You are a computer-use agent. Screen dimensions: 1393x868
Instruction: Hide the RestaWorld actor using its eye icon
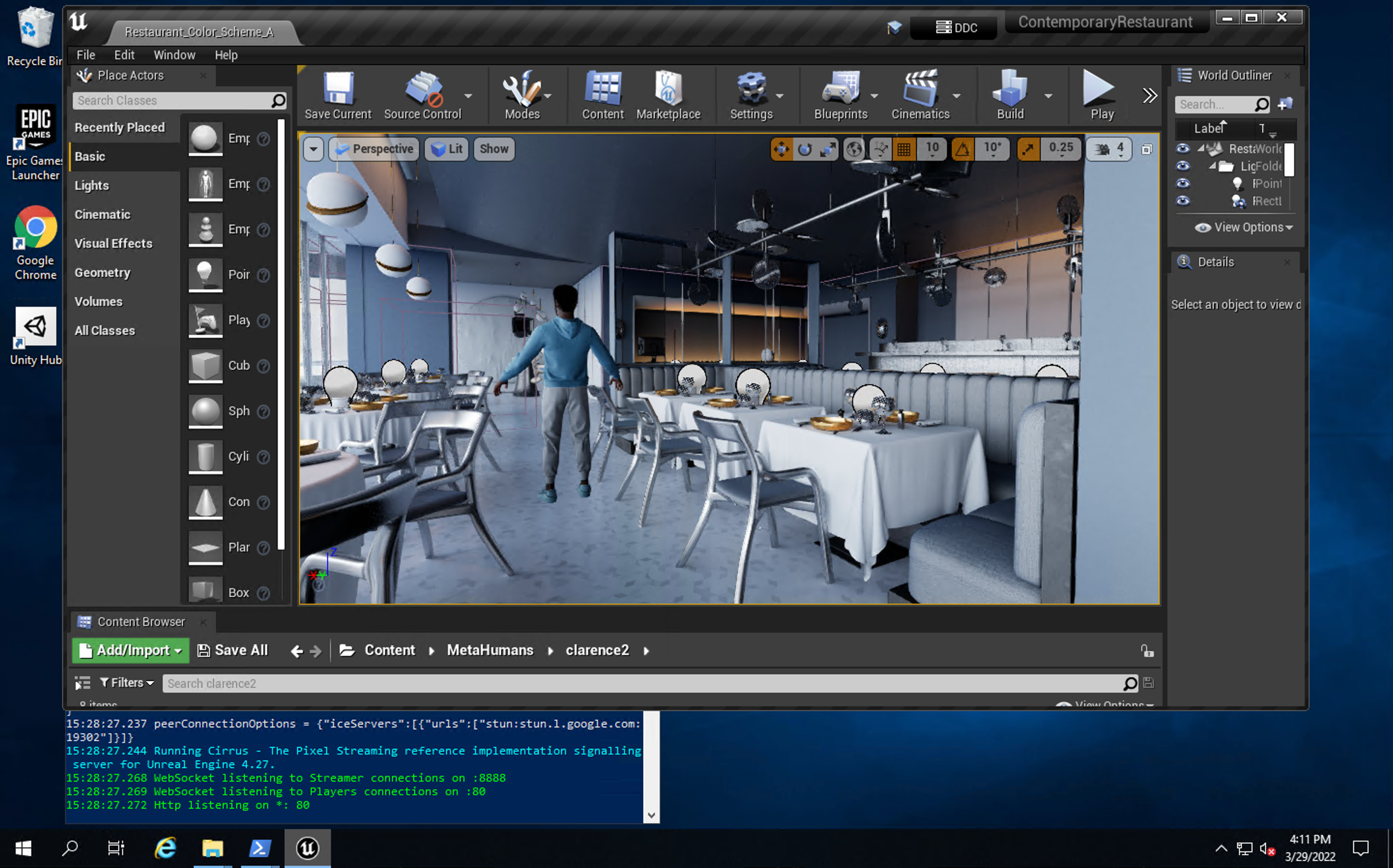point(1183,149)
